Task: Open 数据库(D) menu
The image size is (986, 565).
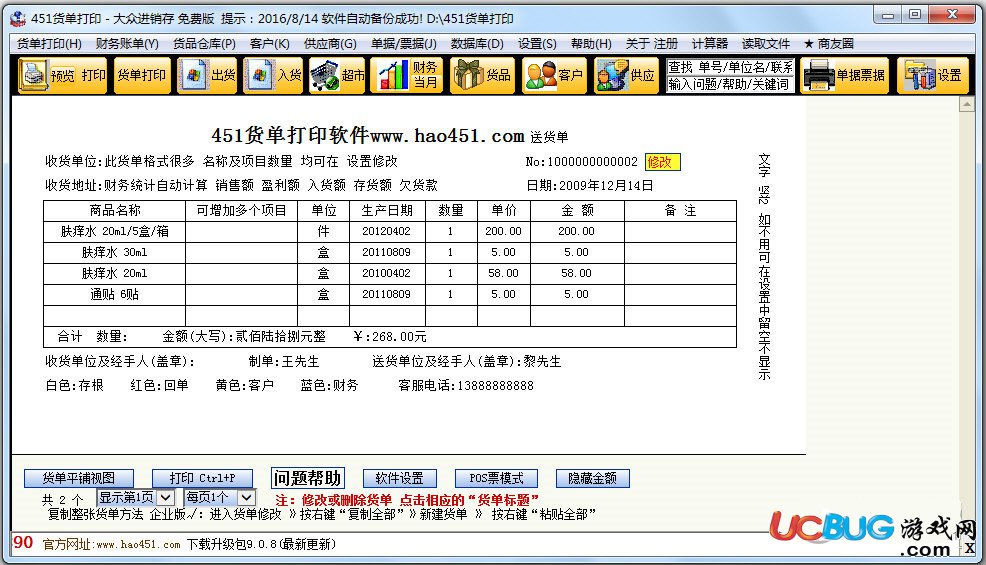Action: (477, 43)
